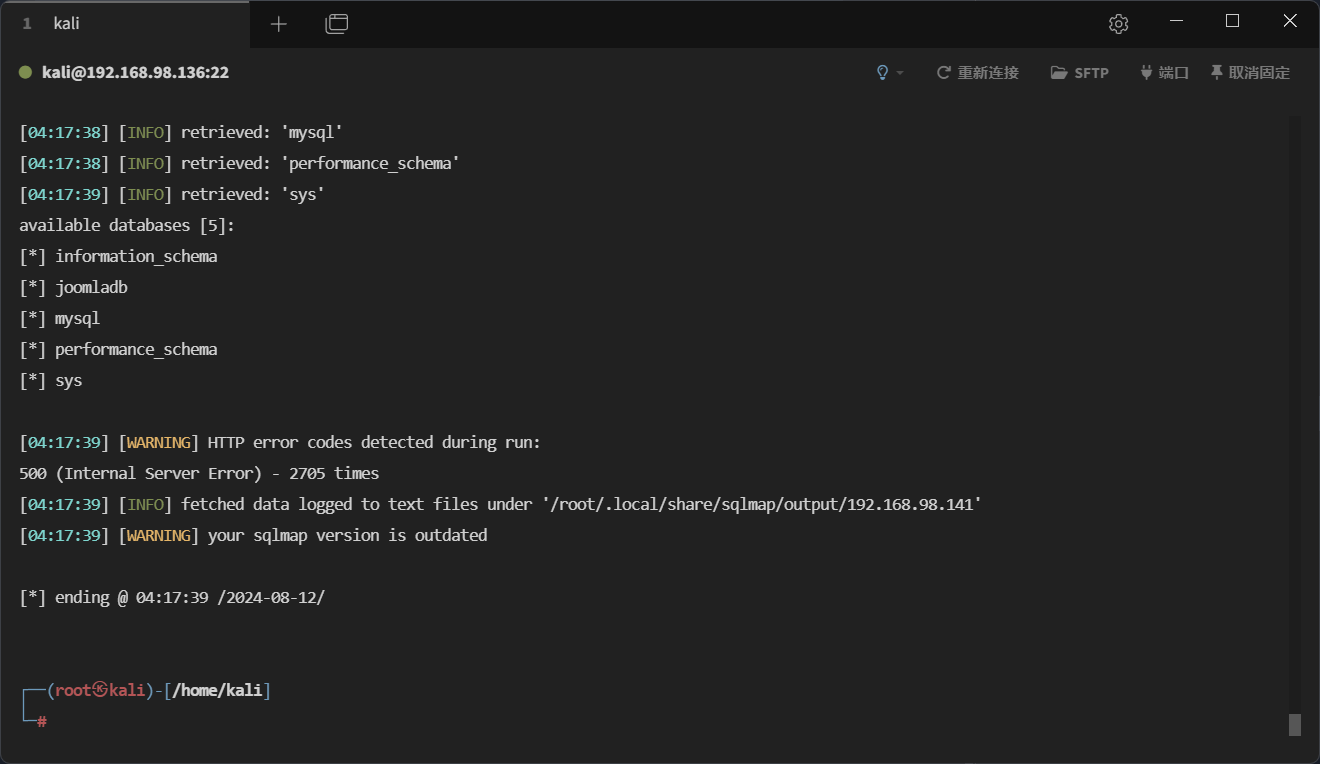This screenshot has width=1320, height=764.
Task: Click the '[*] sys' database line
Action: 50,380
